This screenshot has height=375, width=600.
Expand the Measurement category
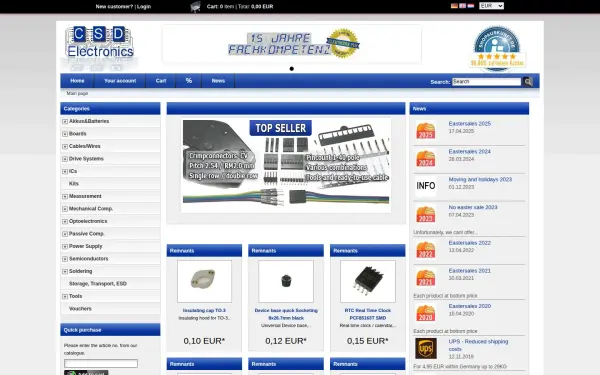(65, 196)
